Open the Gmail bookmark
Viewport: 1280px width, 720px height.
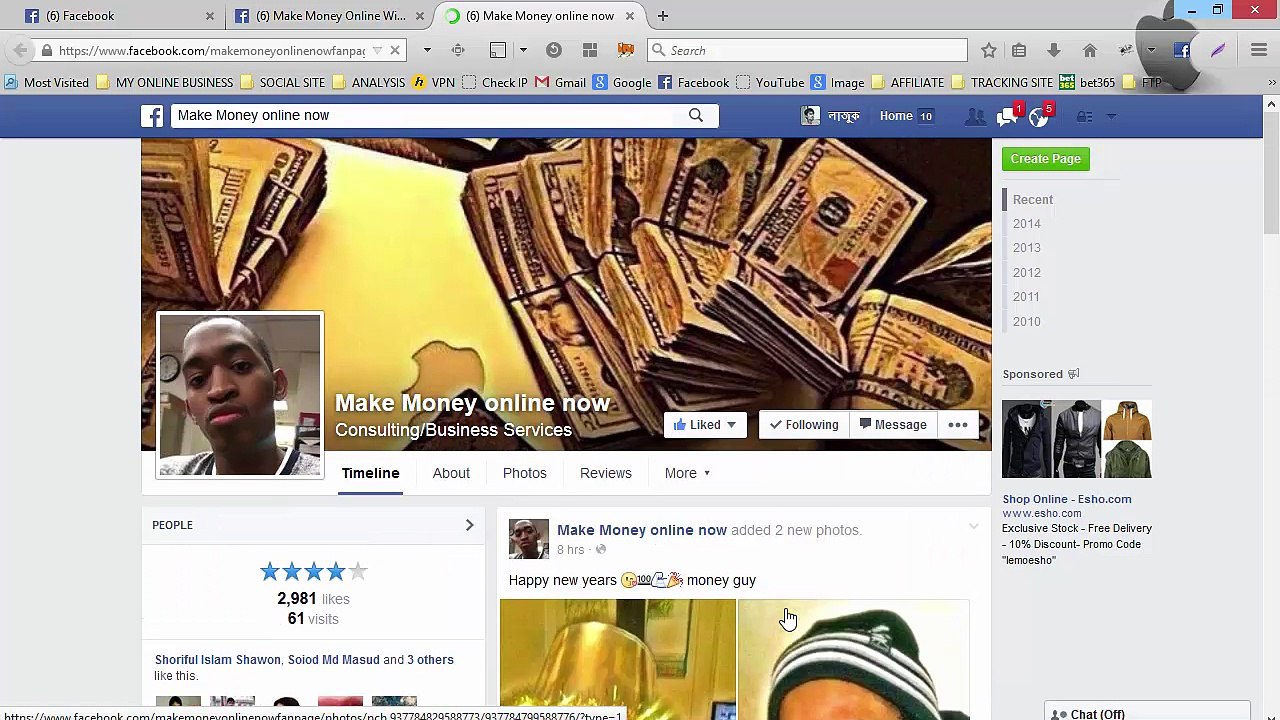pyautogui.click(x=561, y=82)
